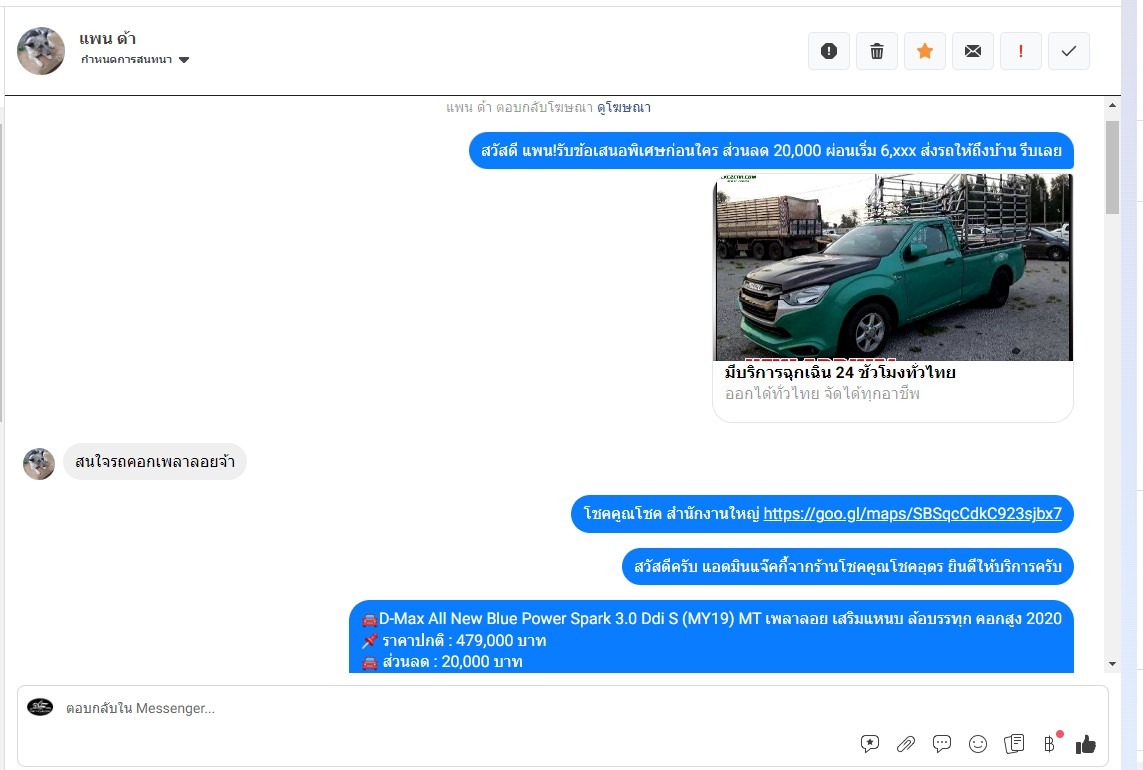Click the แพน ด้า contact name
Screen dimensions: 1143x770
click(108, 39)
